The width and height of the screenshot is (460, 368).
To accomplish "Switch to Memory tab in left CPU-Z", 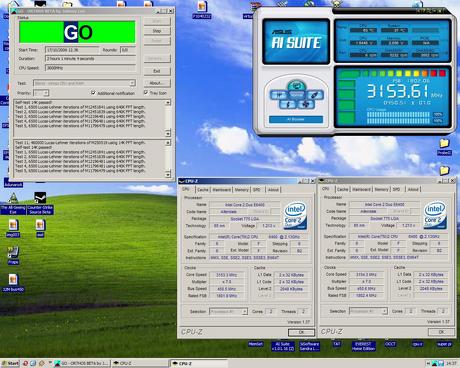I will click(x=241, y=190).
